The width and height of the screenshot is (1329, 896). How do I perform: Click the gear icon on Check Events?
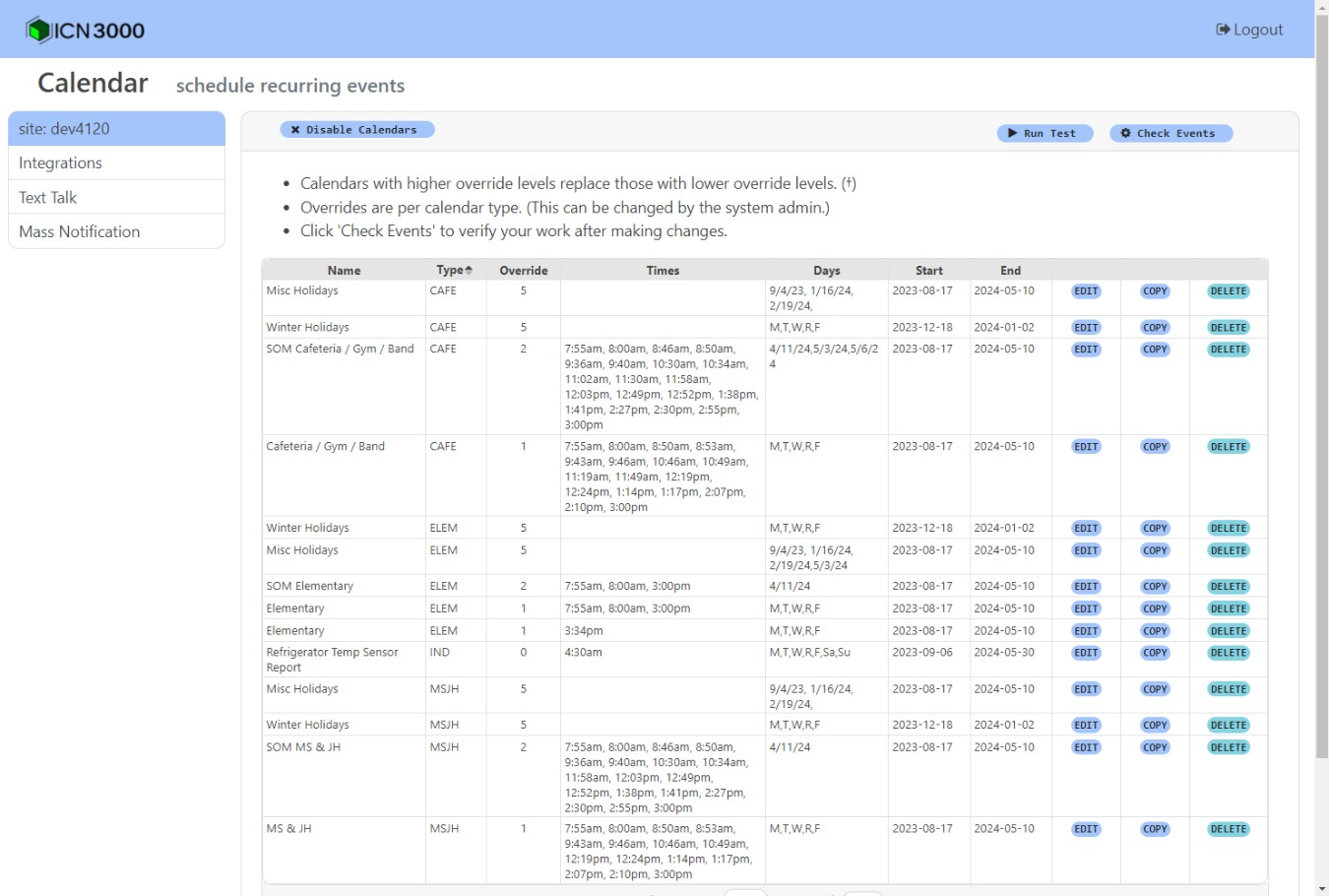coord(1123,133)
